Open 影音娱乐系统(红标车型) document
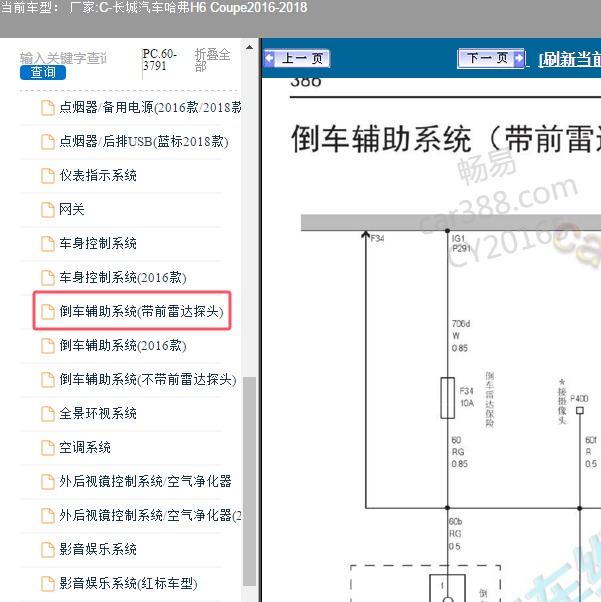The height and width of the screenshot is (602, 601). pos(128,583)
